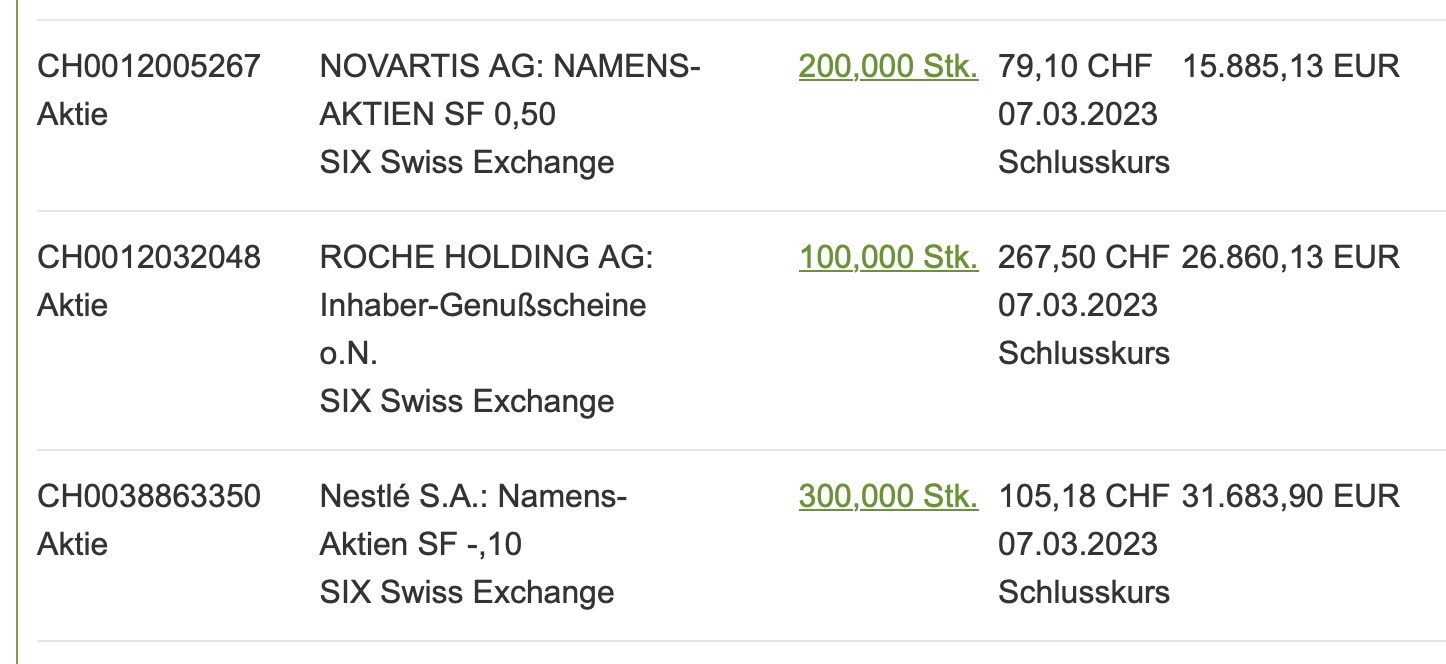Image resolution: width=1446 pixels, height=664 pixels.
Task: Select the ROCHE HOLDING AG security name
Action: 486,258
